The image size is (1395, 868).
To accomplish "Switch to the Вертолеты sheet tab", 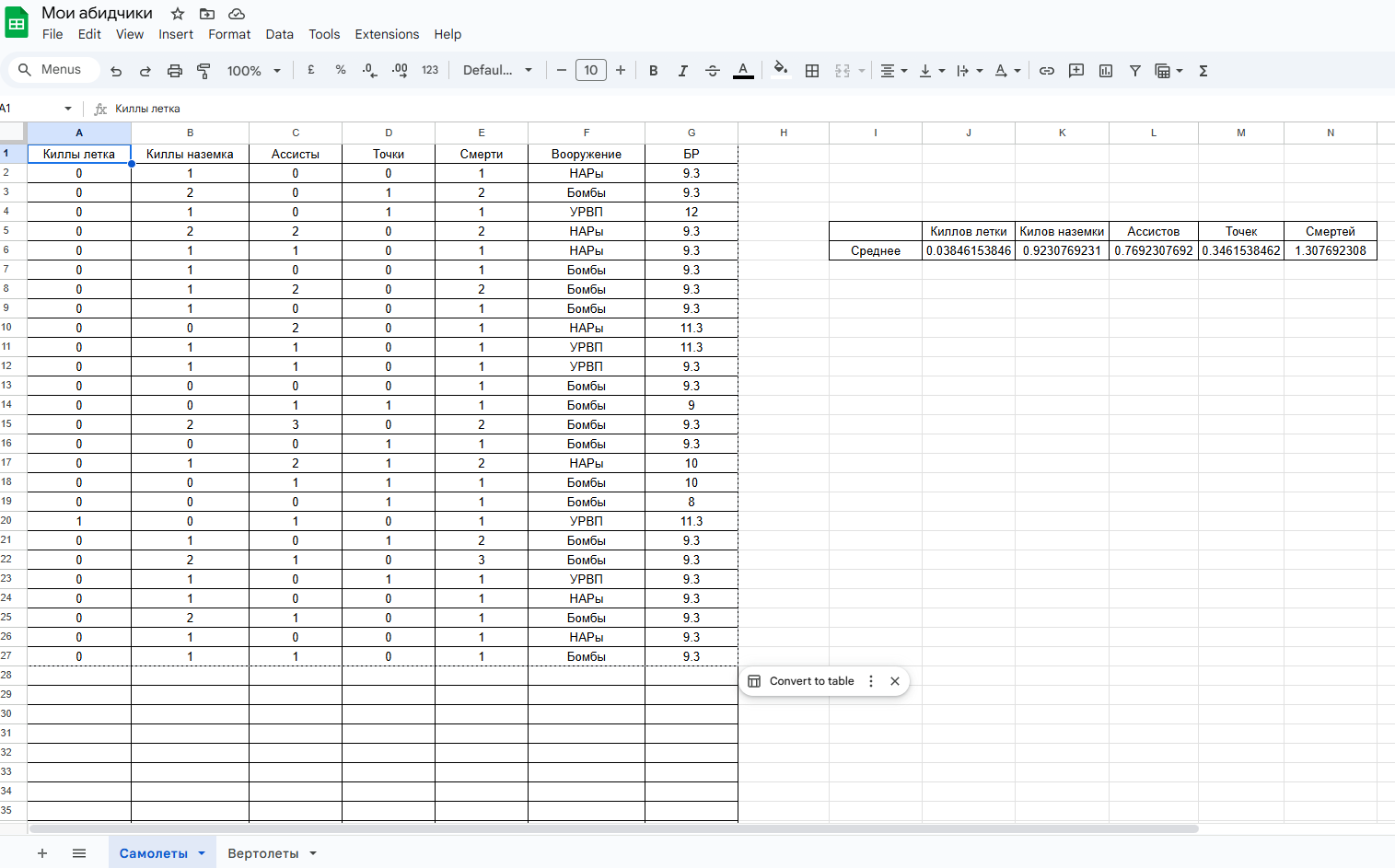I will click(x=262, y=853).
